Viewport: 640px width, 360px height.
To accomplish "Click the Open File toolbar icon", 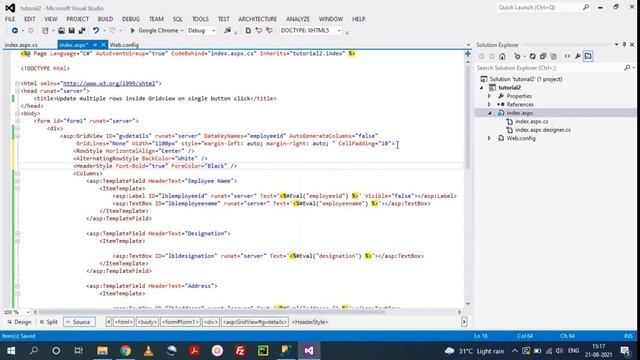I will [61, 31].
